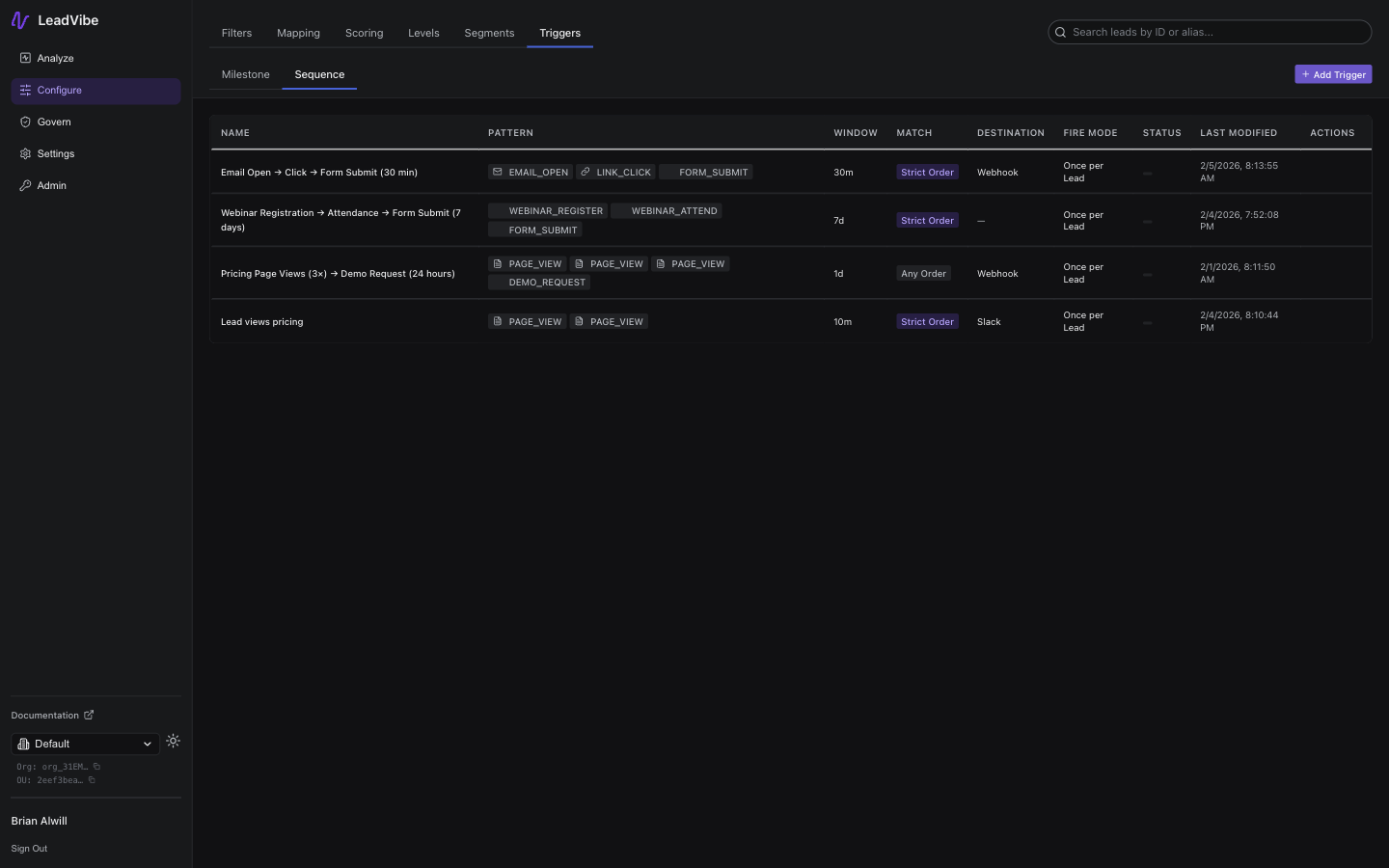Click the Add Trigger button

click(1333, 74)
